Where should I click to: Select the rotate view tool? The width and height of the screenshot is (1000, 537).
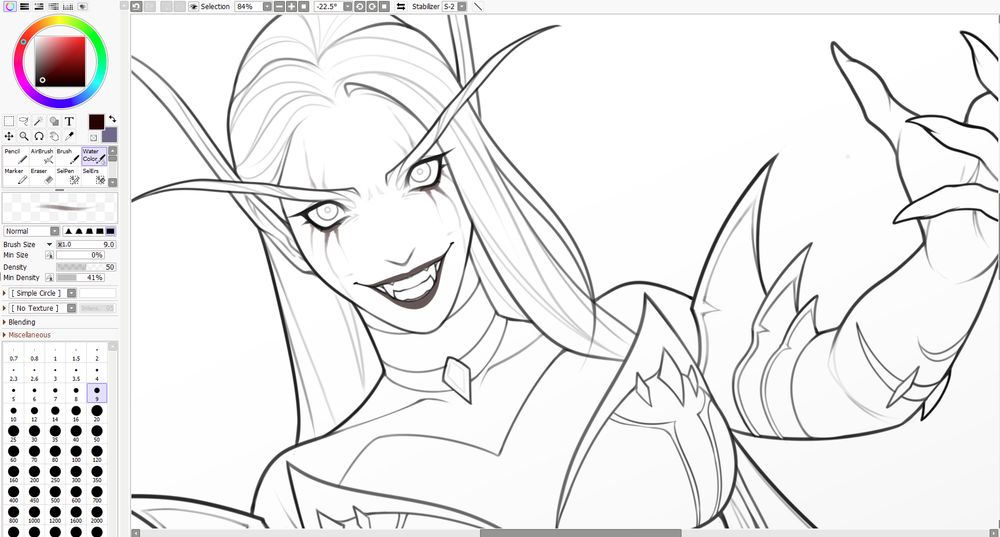[39, 136]
